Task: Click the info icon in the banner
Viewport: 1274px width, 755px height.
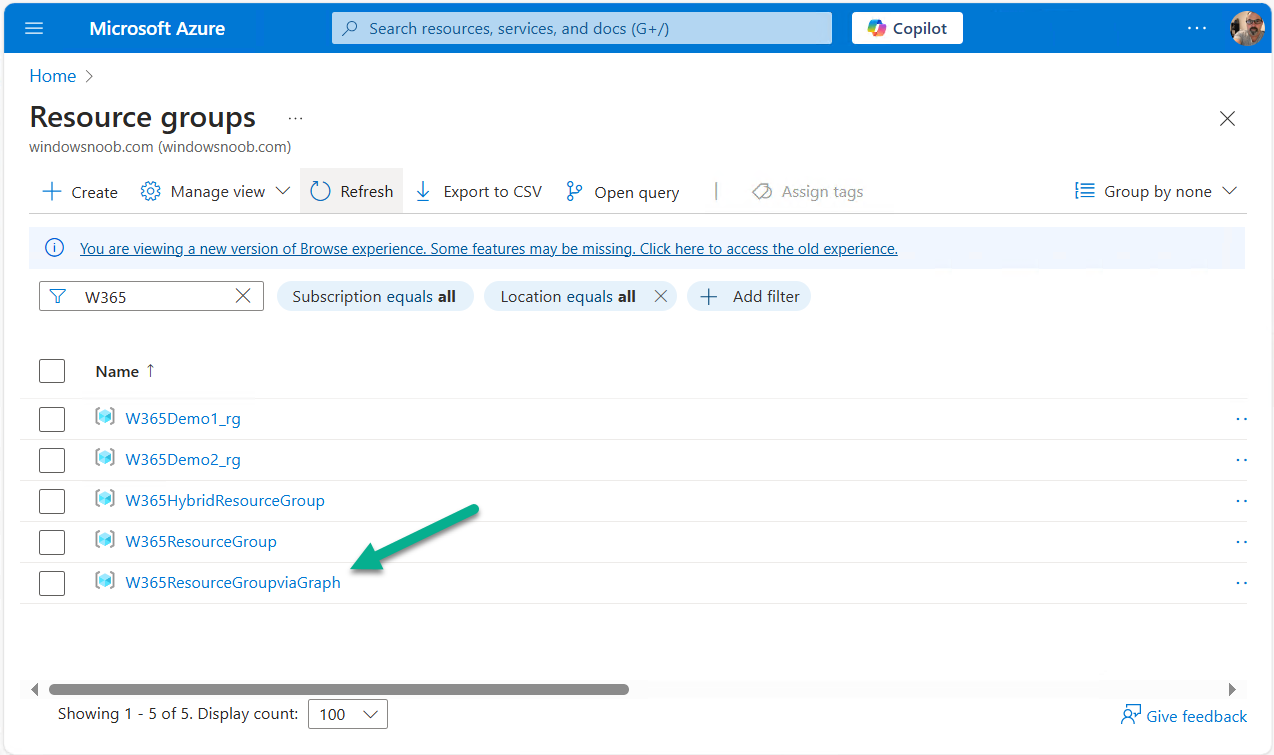Action: click(x=55, y=248)
